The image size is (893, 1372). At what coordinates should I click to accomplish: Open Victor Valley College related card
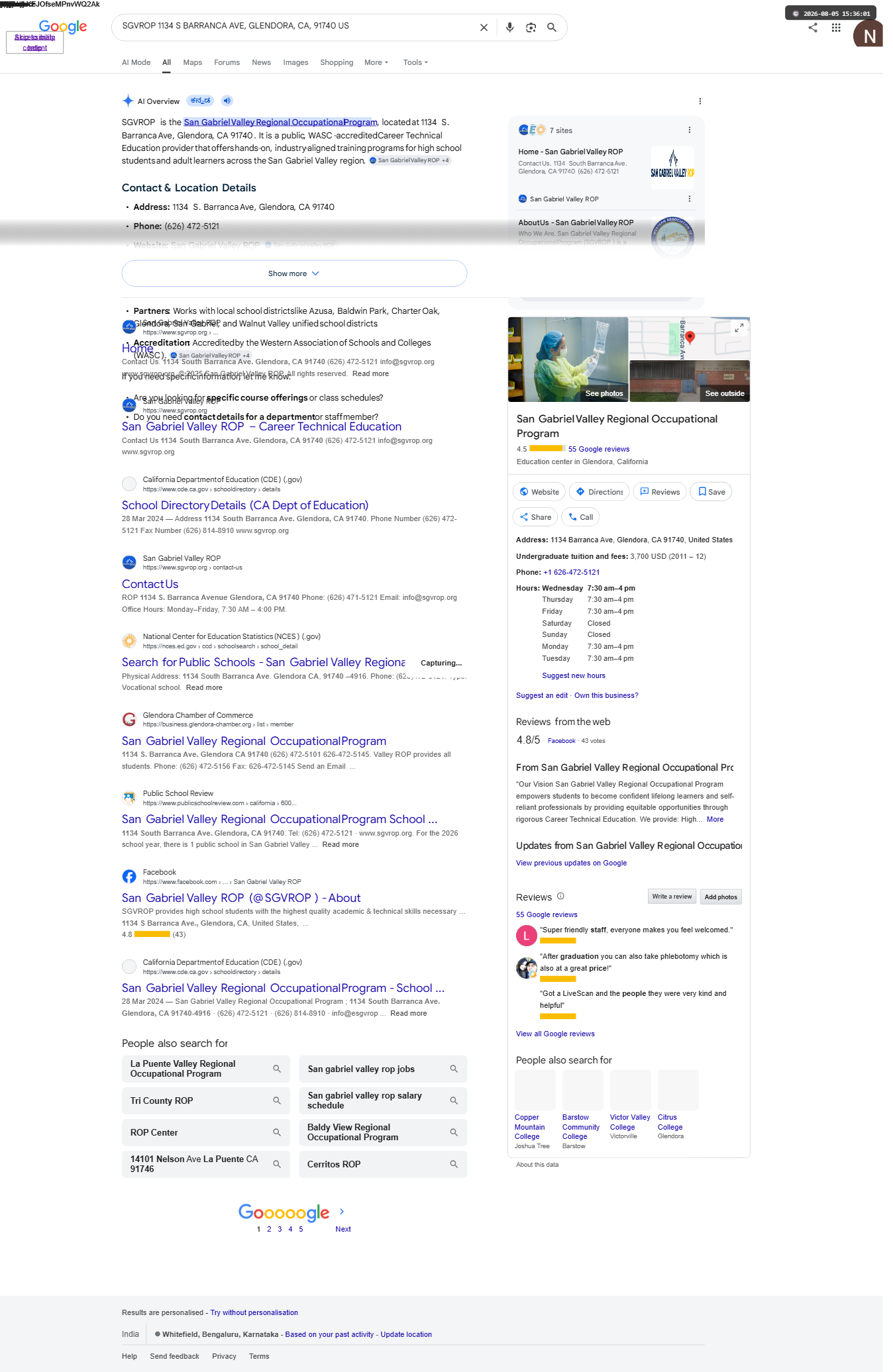[631, 1104]
